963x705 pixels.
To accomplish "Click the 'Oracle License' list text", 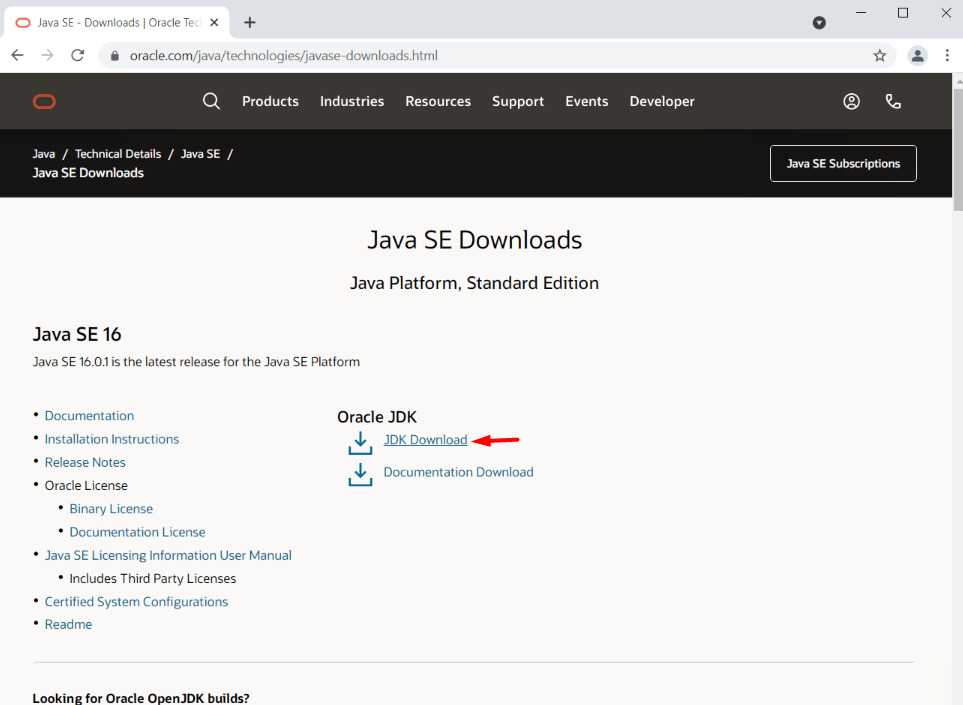I will point(86,486).
